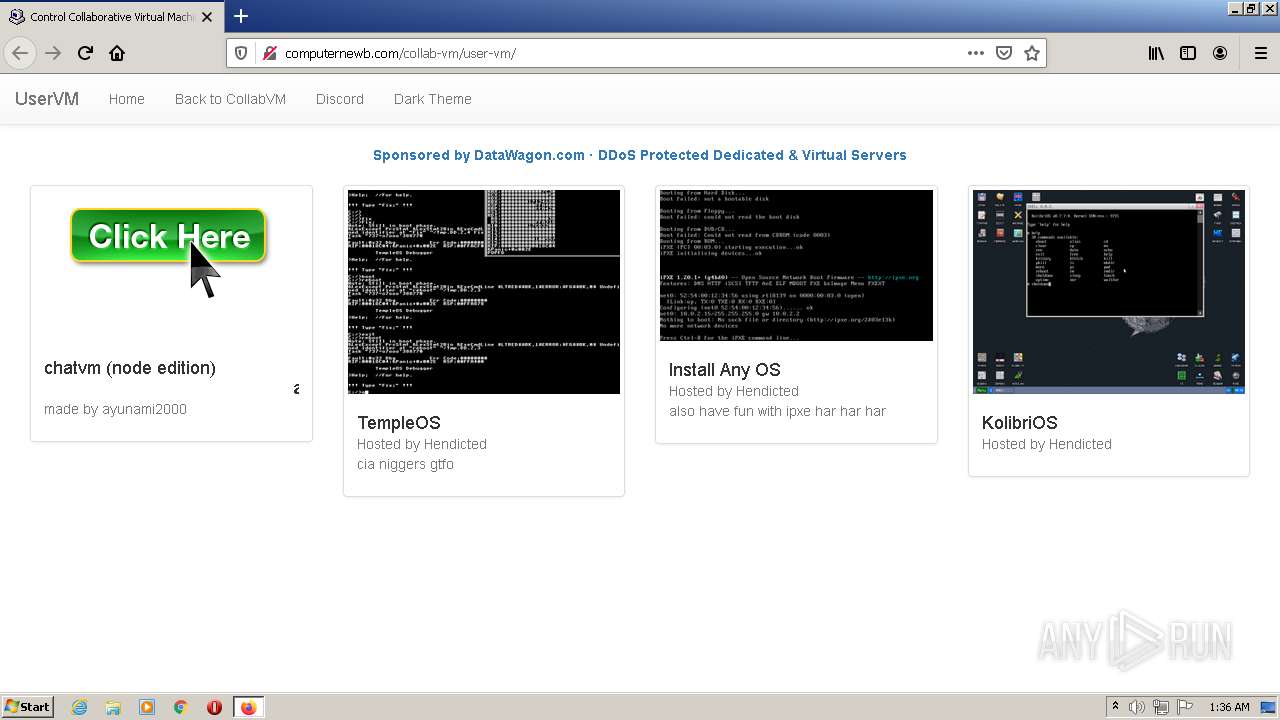Open Windows Explorer folder in taskbar
This screenshot has height=720, width=1280.
113,707
